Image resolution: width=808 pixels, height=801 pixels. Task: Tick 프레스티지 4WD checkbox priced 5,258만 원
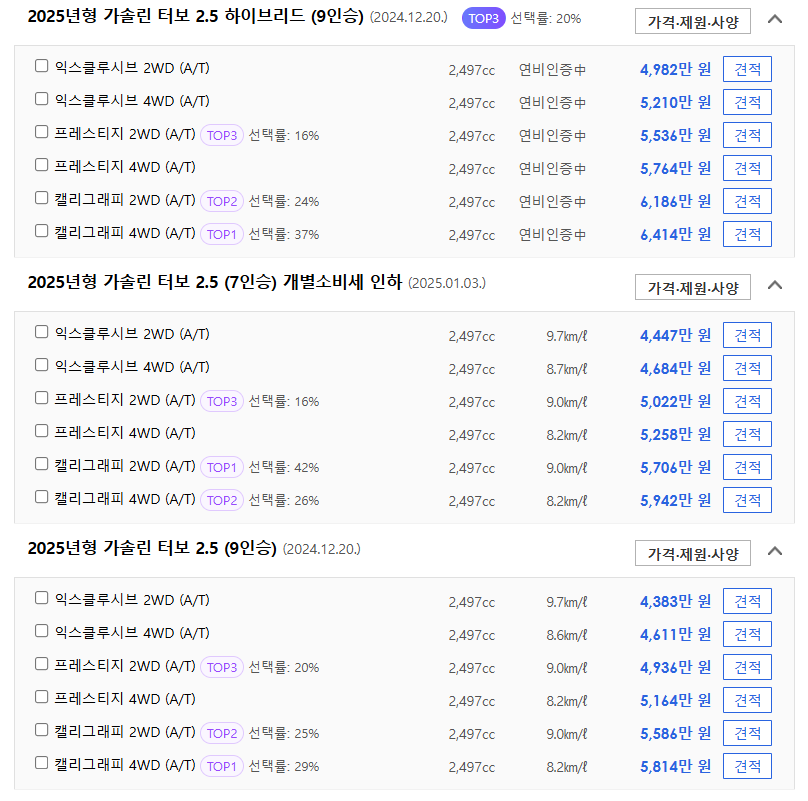pos(41,431)
